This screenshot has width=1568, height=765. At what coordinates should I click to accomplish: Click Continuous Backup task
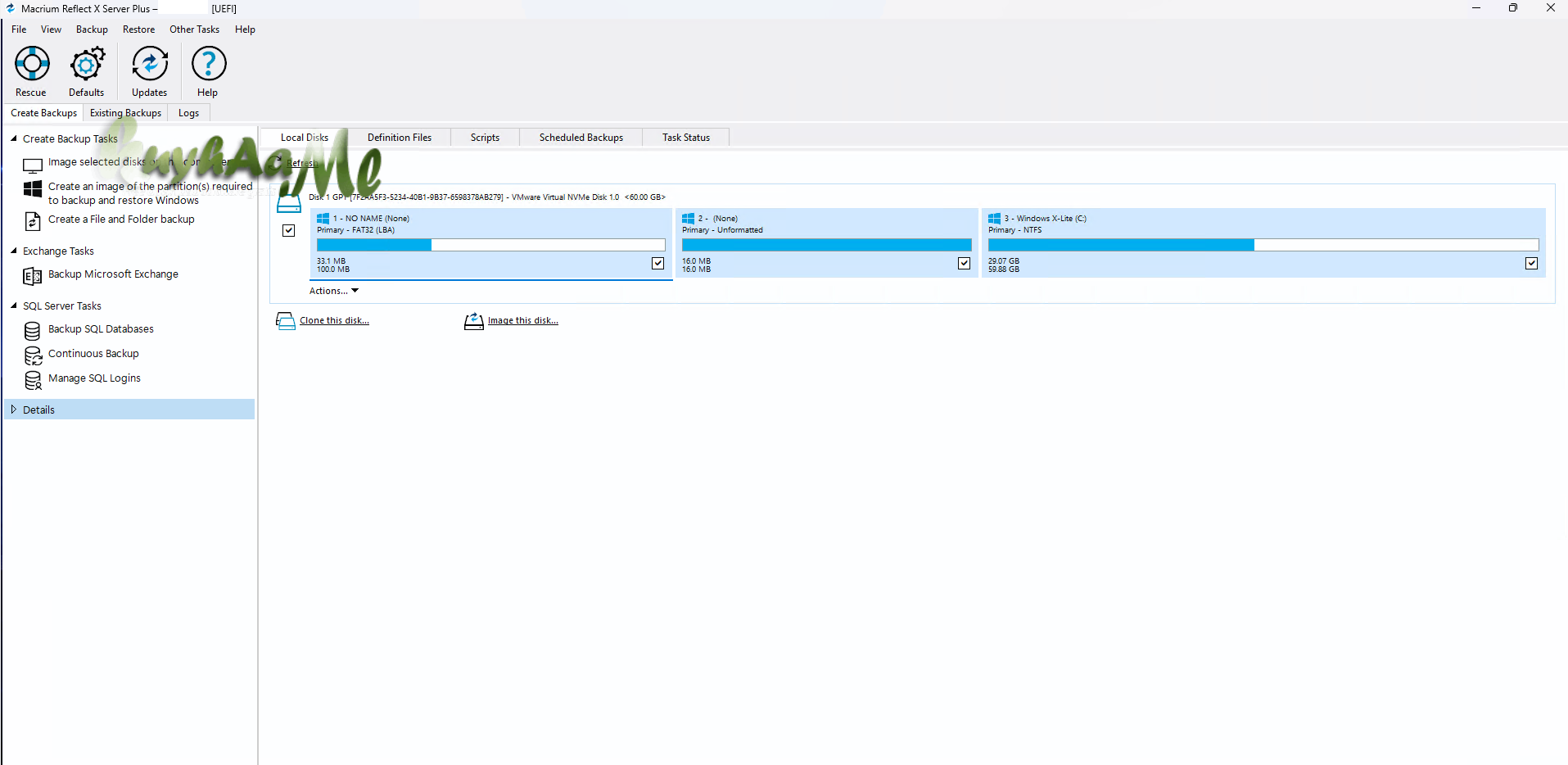click(93, 354)
